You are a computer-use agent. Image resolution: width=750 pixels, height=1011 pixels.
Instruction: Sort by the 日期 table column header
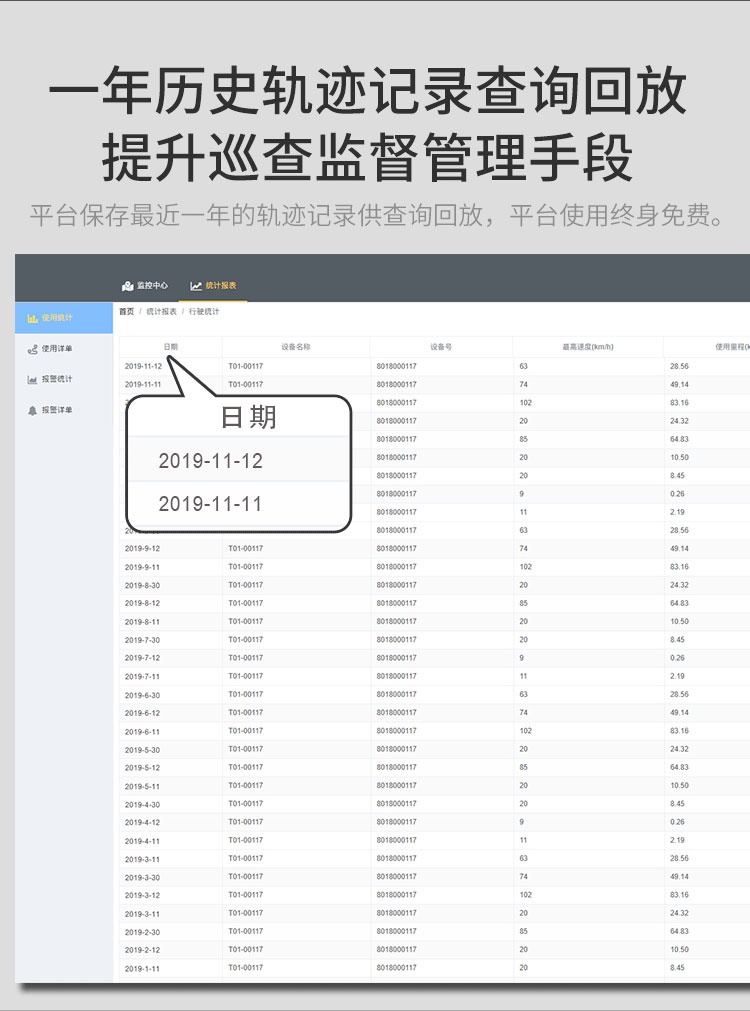tap(170, 347)
